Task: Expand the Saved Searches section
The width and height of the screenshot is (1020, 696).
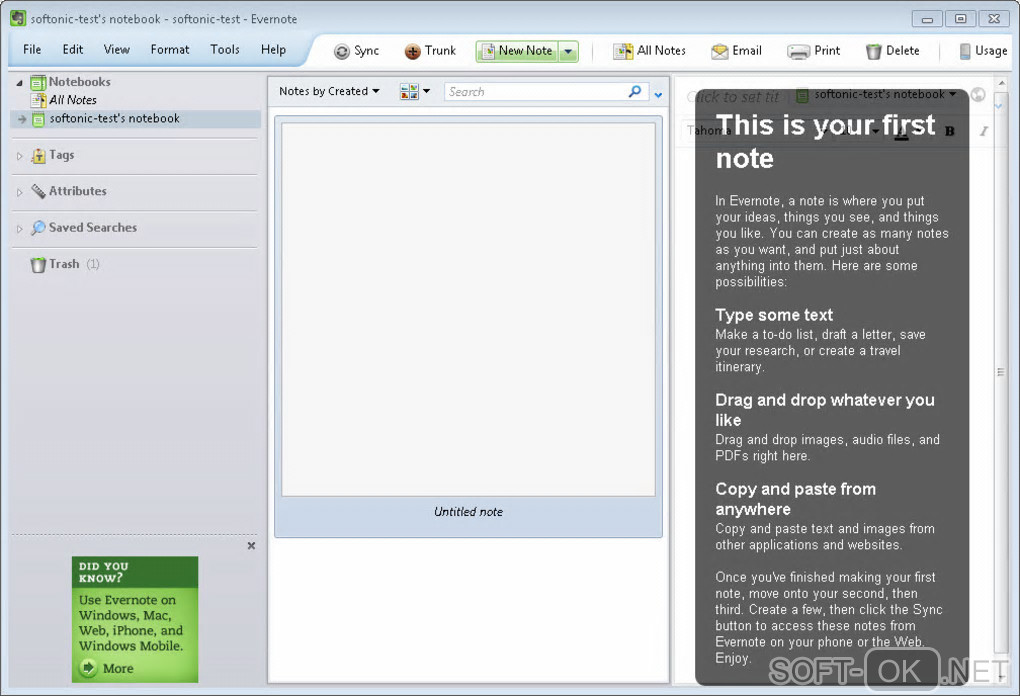Action: 20,229
